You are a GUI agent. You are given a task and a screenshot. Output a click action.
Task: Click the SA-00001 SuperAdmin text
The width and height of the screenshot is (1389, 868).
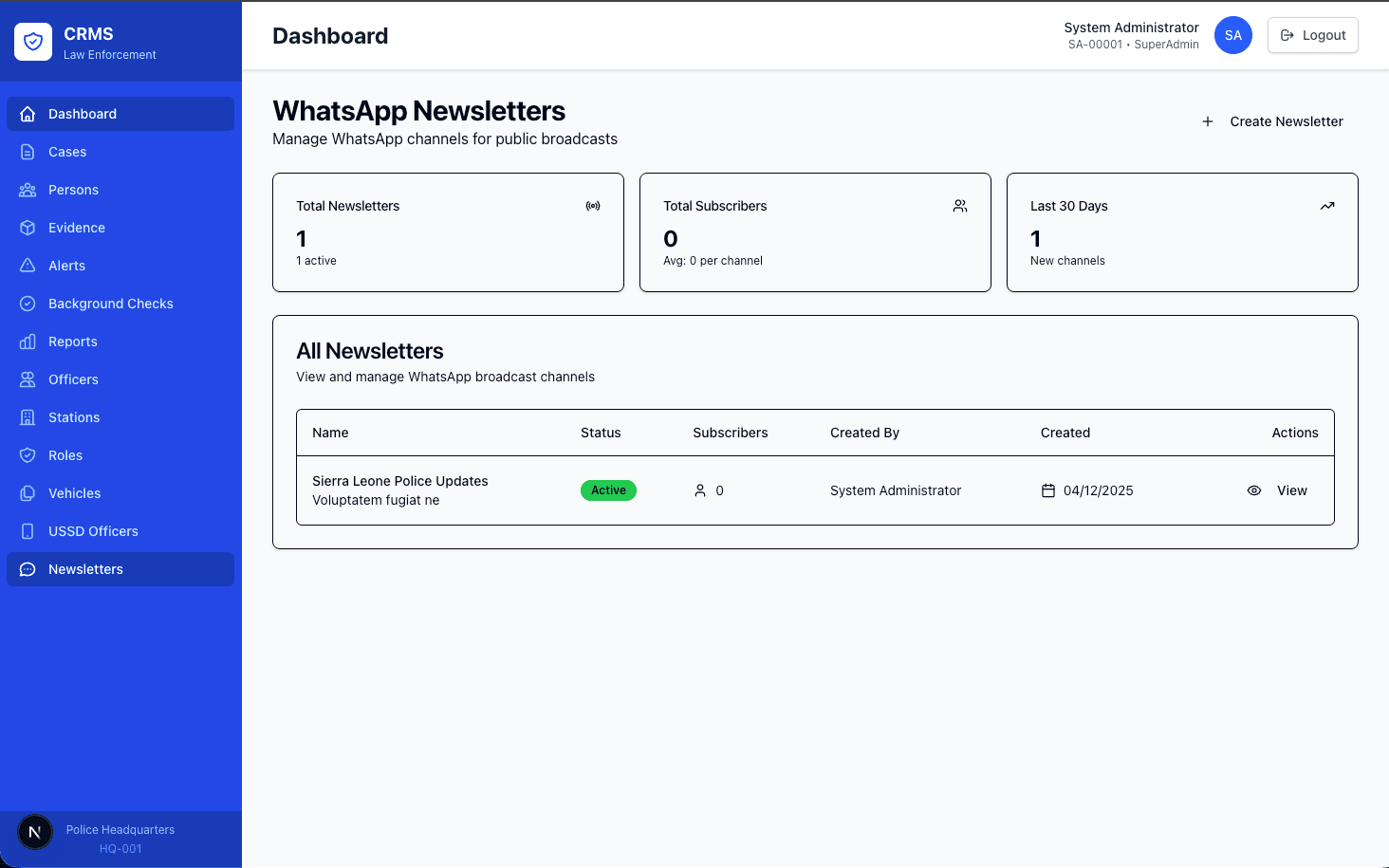tap(1134, 45)
